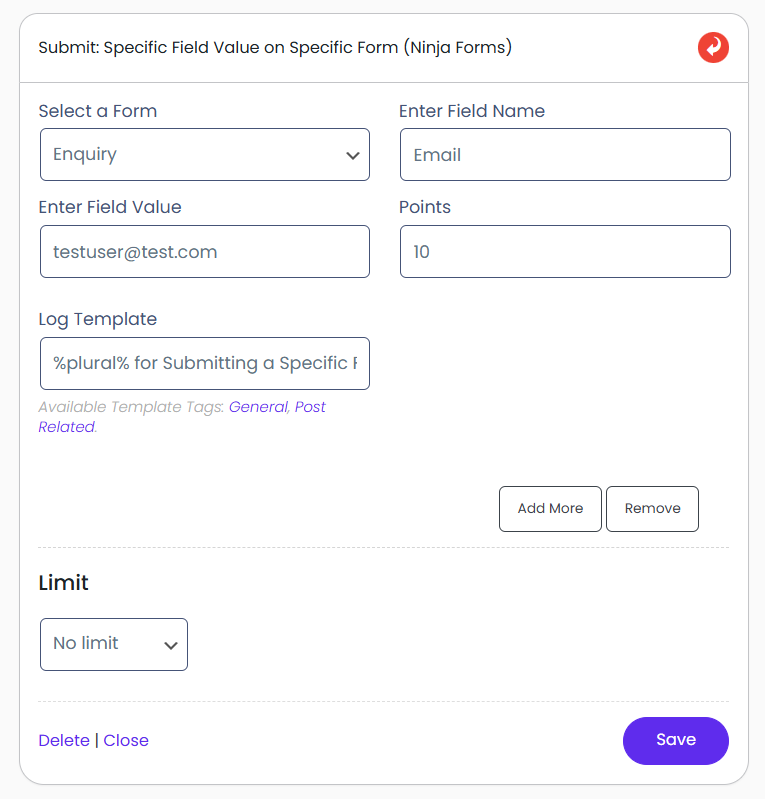Click the Points input field showing 10
This screenshot has width=765, height=799.
click(565, 252)
